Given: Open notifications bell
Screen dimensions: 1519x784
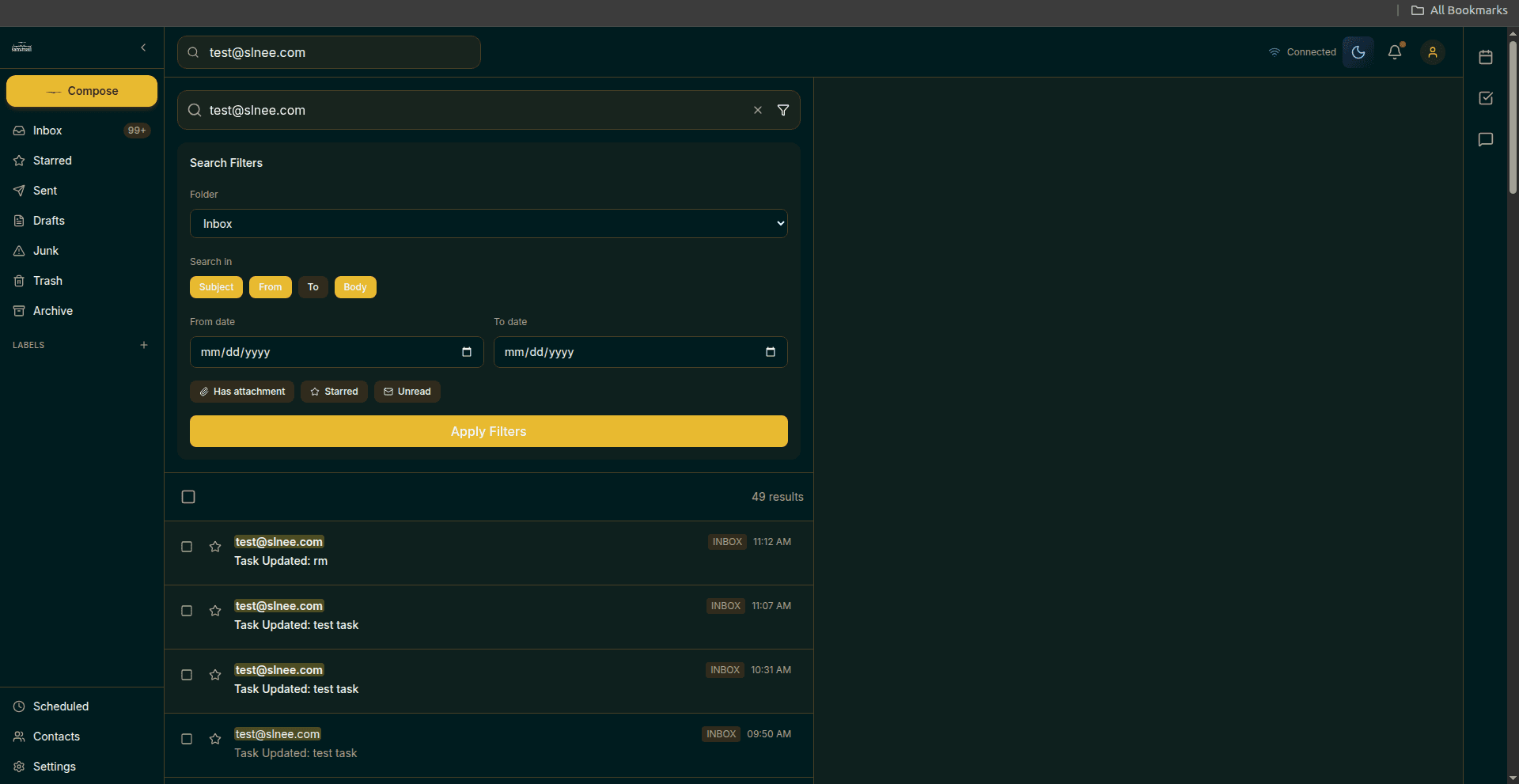Looking at the screenshot, I should pyautogui.click(x=1395, y=52).
